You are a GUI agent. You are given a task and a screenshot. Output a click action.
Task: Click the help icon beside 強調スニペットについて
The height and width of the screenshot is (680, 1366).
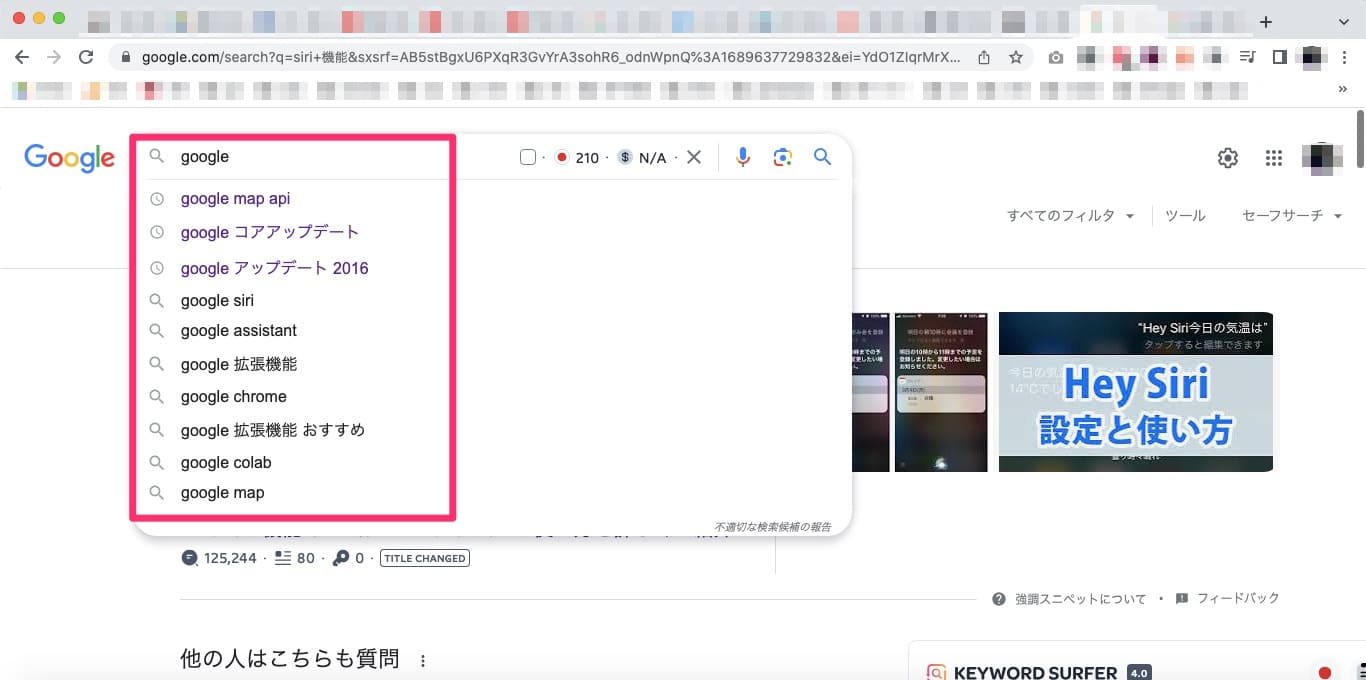pos(999,599)
